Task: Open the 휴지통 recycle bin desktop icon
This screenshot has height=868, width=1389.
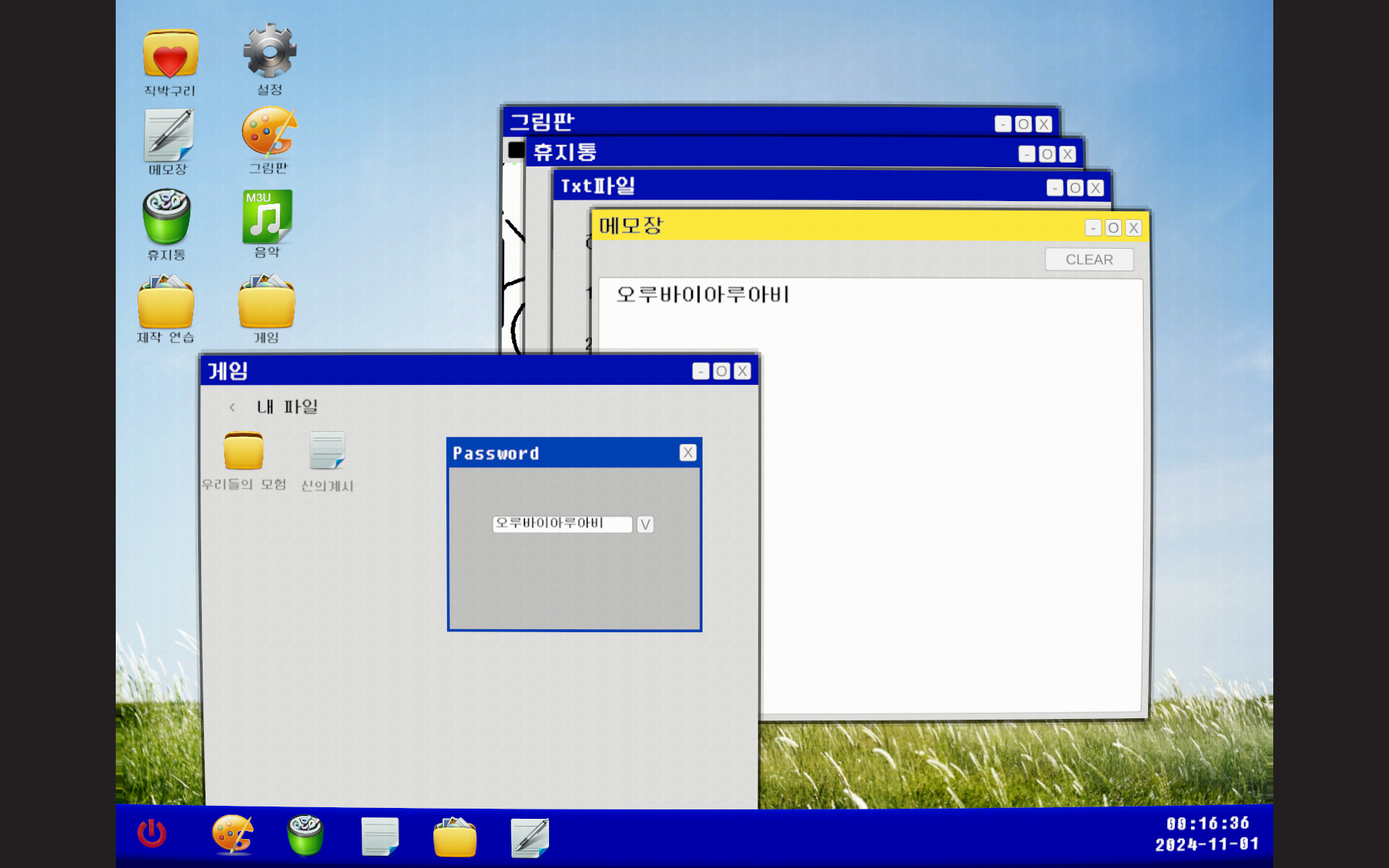Action: pyautogui.click(x=166, y=217)
